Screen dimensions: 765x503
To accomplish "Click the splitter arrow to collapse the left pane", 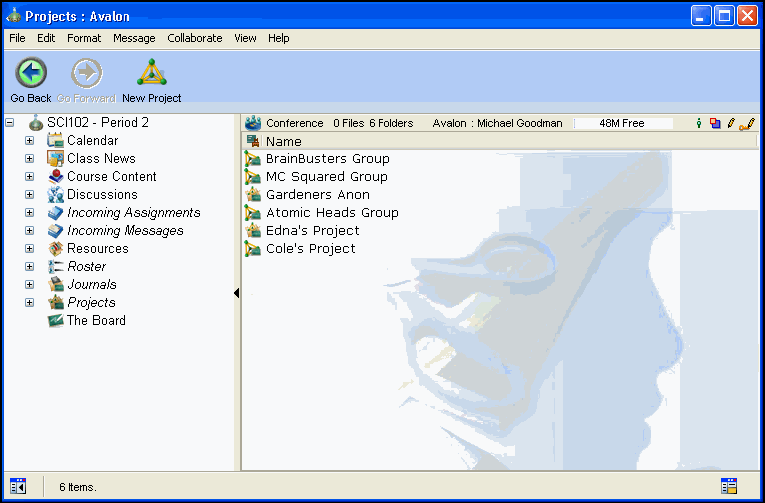I will pos(237,293).
